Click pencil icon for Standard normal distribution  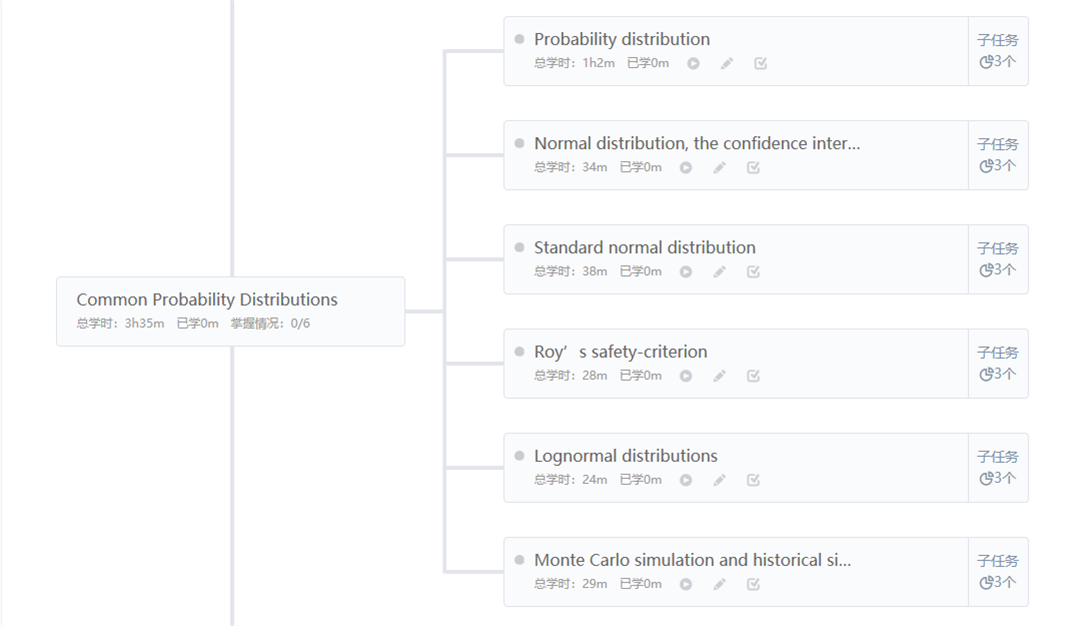click(x=719, y=272)
